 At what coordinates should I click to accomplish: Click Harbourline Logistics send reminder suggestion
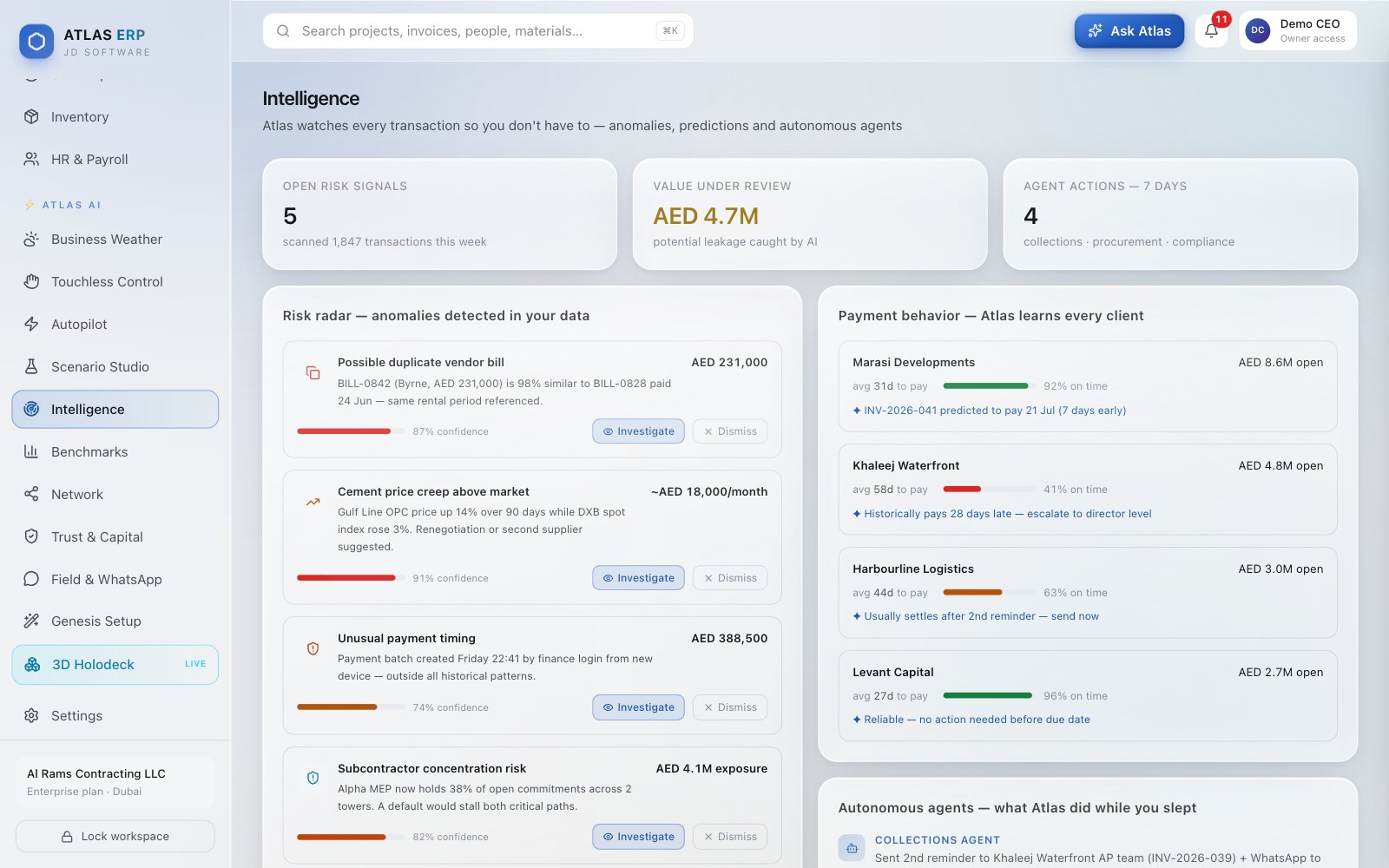(x=976, y=616)
